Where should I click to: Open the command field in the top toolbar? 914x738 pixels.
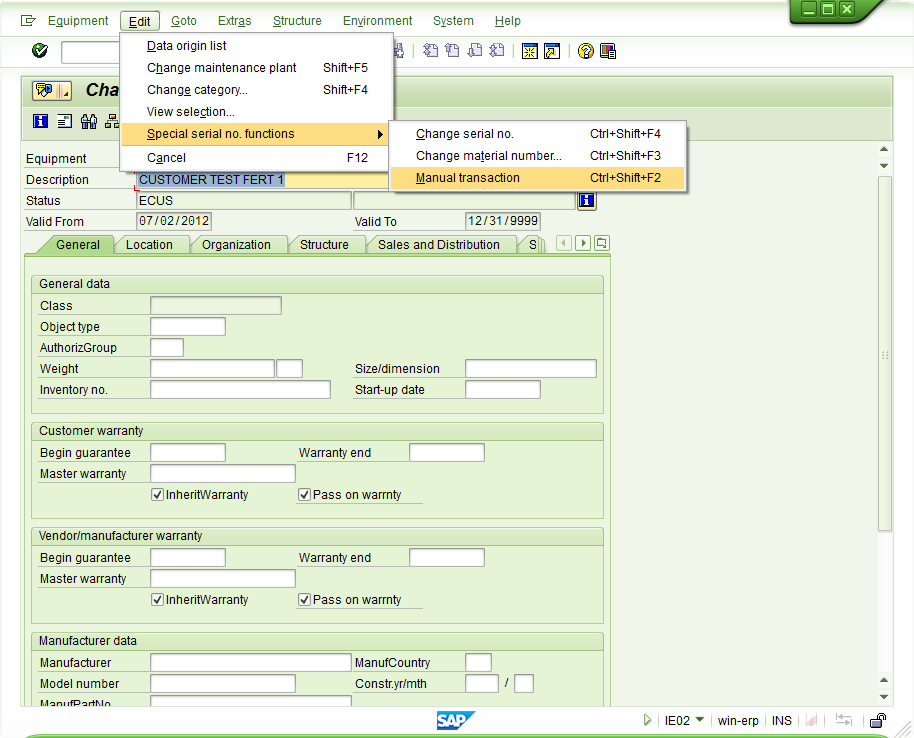[x=91, y=52]
